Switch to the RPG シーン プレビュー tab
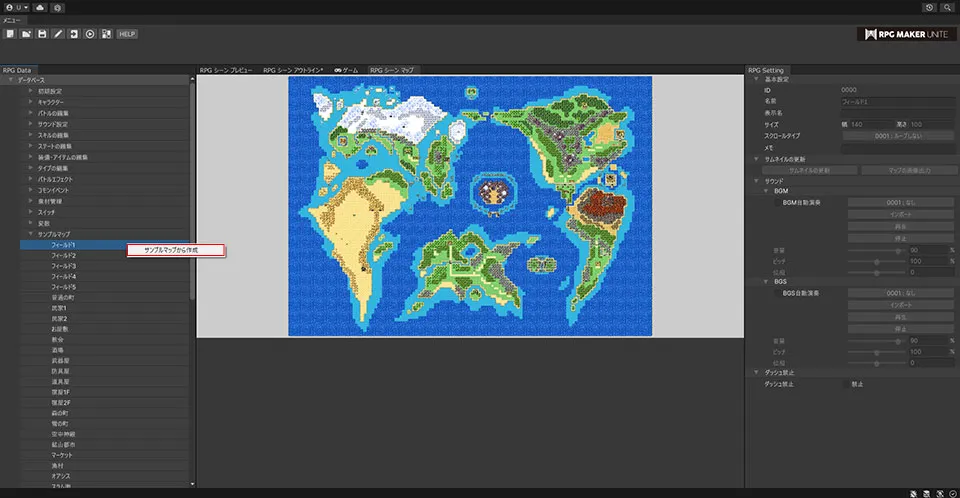This screenshot has height=498, width=960. tap(226, 71)
